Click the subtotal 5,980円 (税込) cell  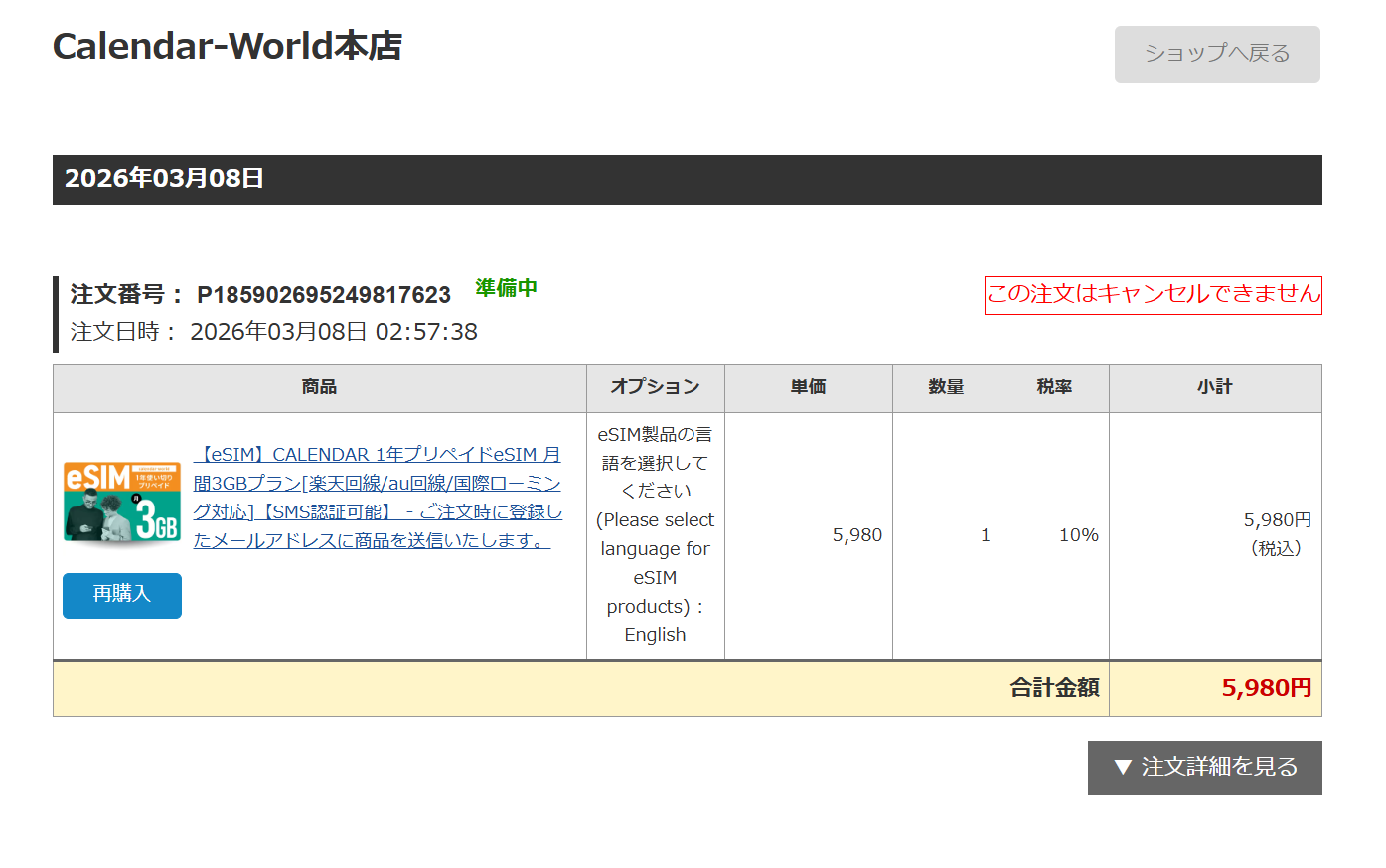click(x=1215, y=536)
